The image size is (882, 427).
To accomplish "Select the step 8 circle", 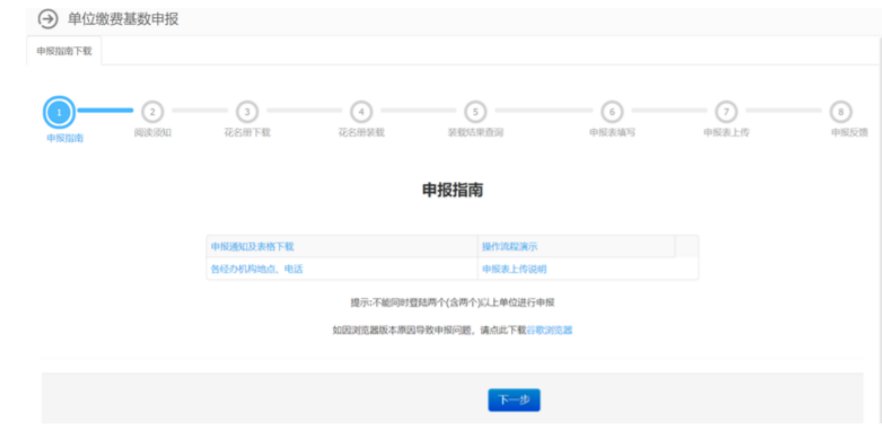I will 842,111.
